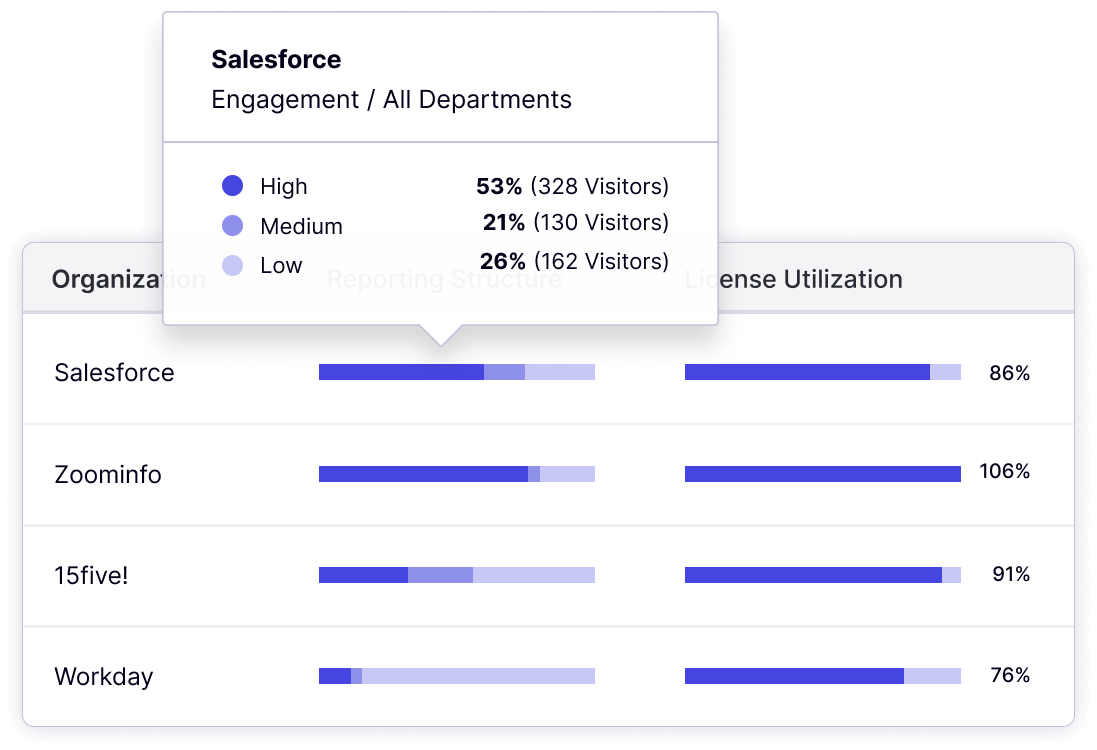The image size is (1097, 750).
Task: Click the High engagement legend dot
Action: (232, 185)
